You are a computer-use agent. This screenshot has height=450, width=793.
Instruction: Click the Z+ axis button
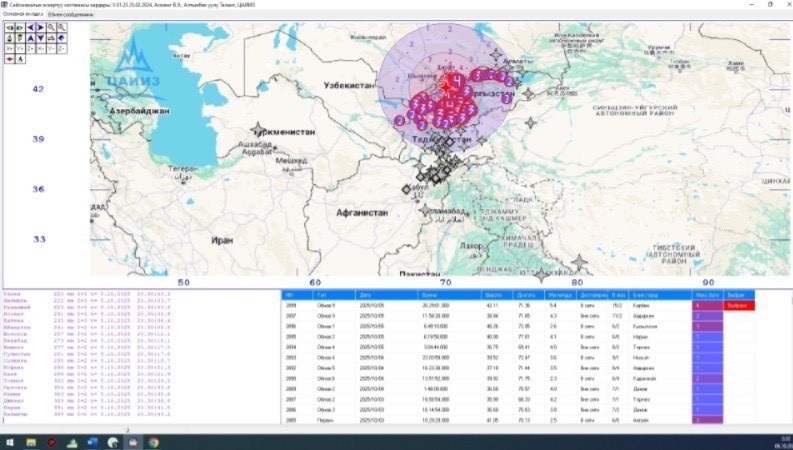(31, 48)
